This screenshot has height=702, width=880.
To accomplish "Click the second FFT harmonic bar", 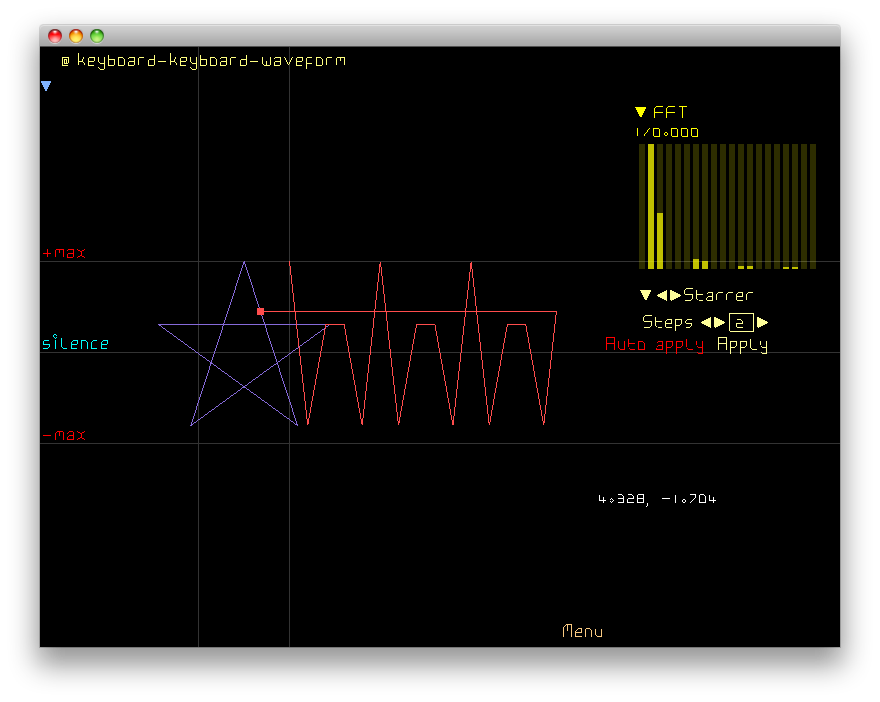I will [x=660, y=240].
